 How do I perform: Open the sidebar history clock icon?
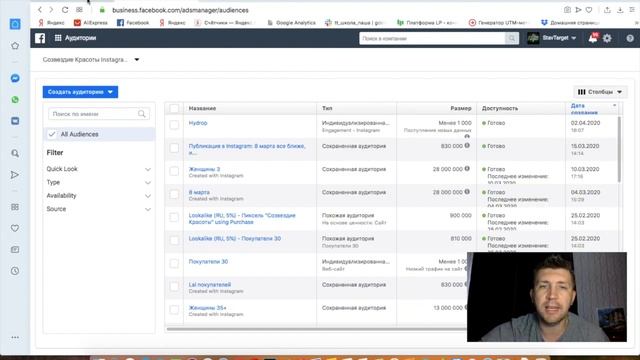click(15, 271)
